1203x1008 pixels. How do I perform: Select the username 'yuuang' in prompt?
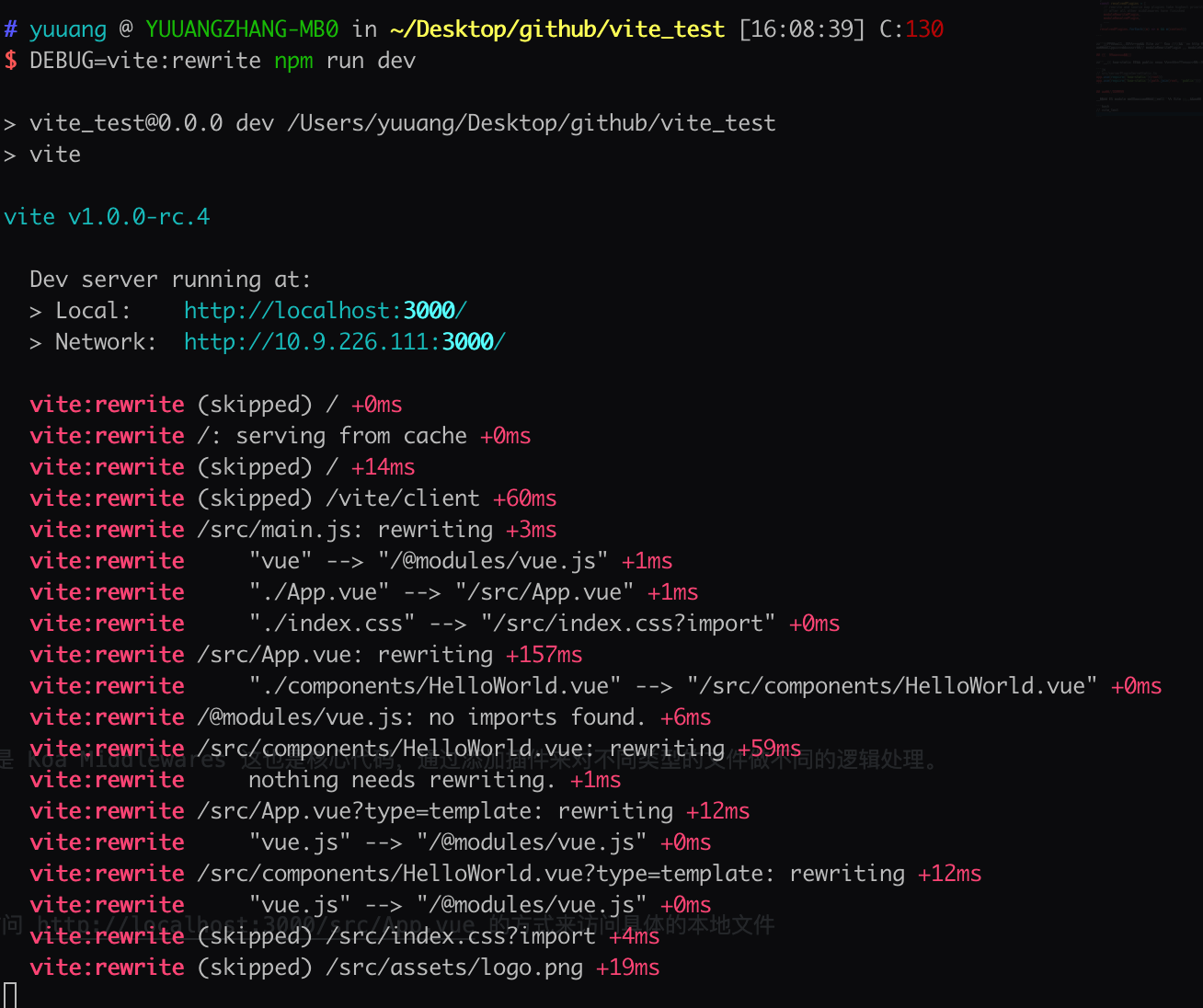click(68, 29)
